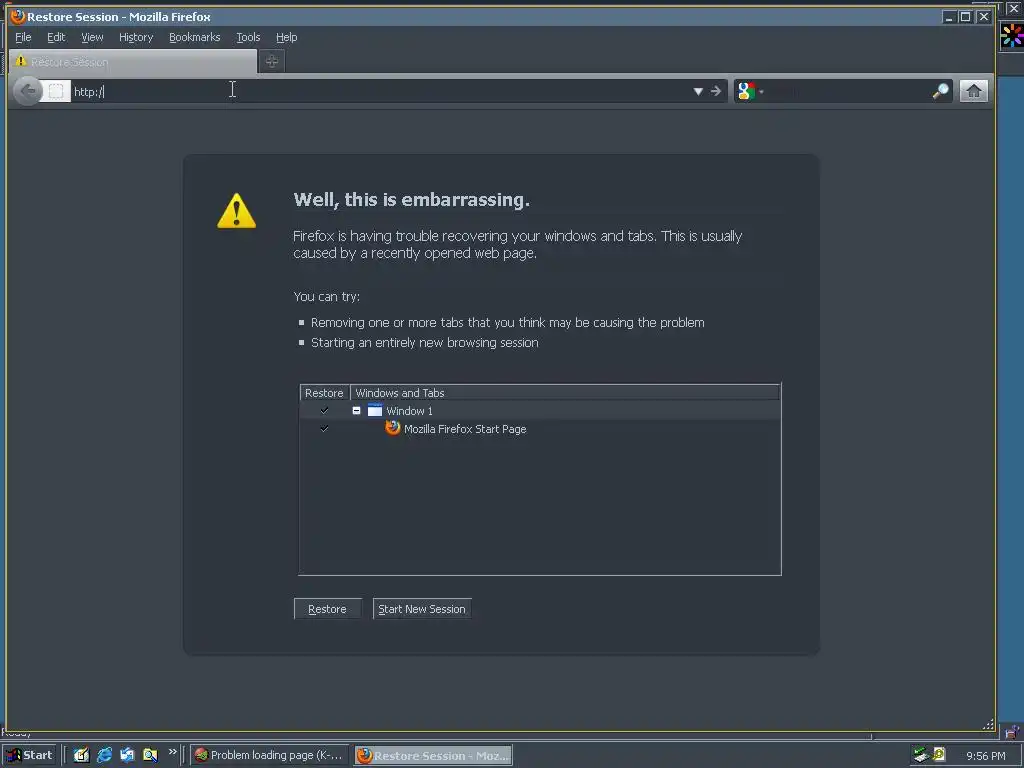
Task: Collapse the Window 1 tree node
Action: tap(357, 411)
